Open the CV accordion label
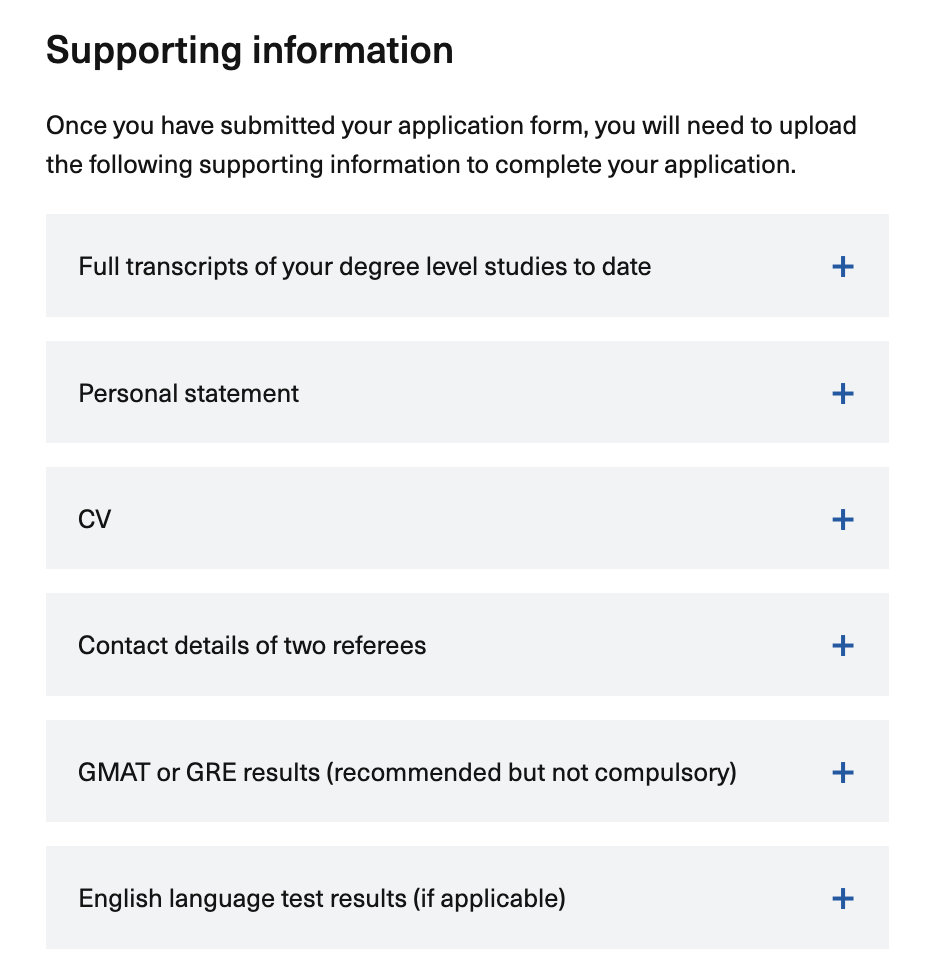The height and width of the screenshot is (964, 946). click(95, 519)
